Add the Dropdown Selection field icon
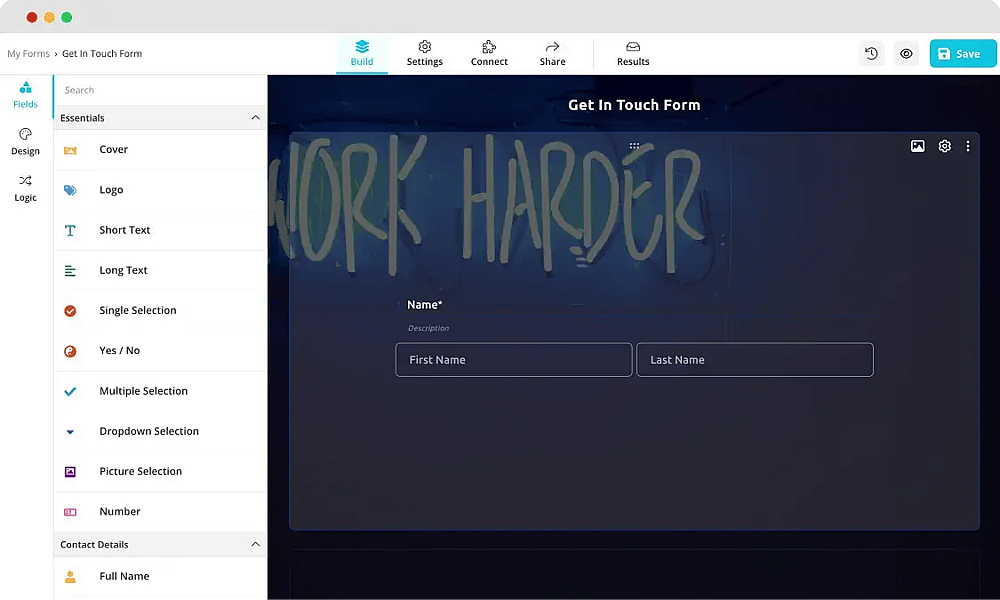The height and width of the screenshot is (600, 1000). pos(70,432)
